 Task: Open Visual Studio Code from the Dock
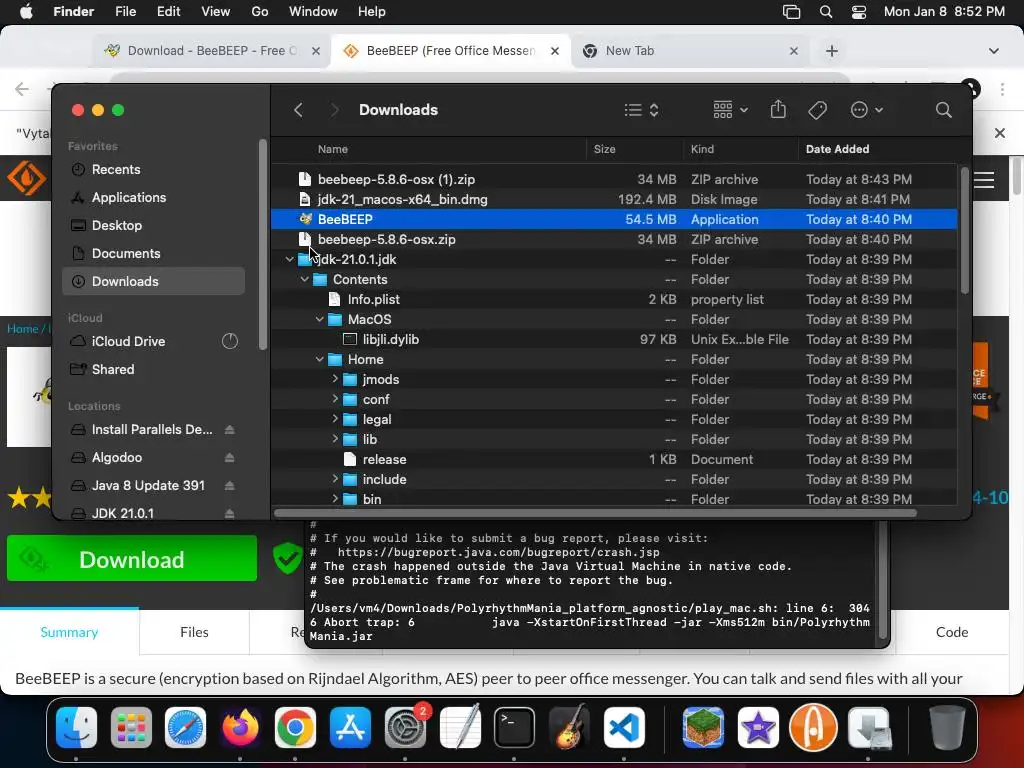623,728
